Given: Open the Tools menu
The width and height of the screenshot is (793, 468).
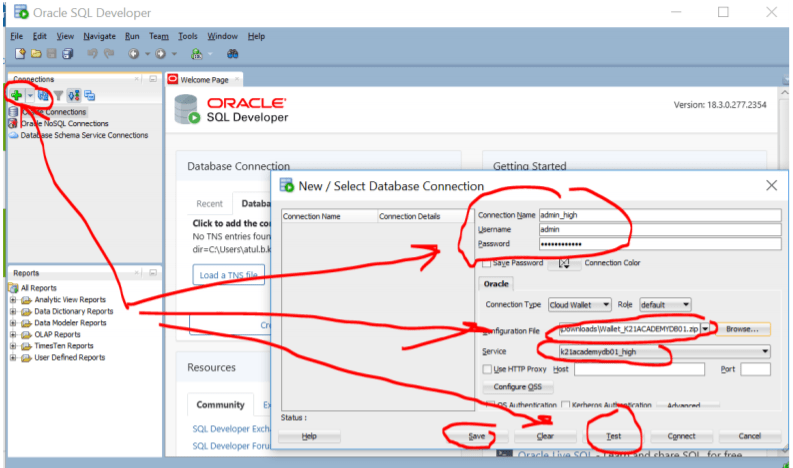Looking at the screenshot, I should 188,36.
